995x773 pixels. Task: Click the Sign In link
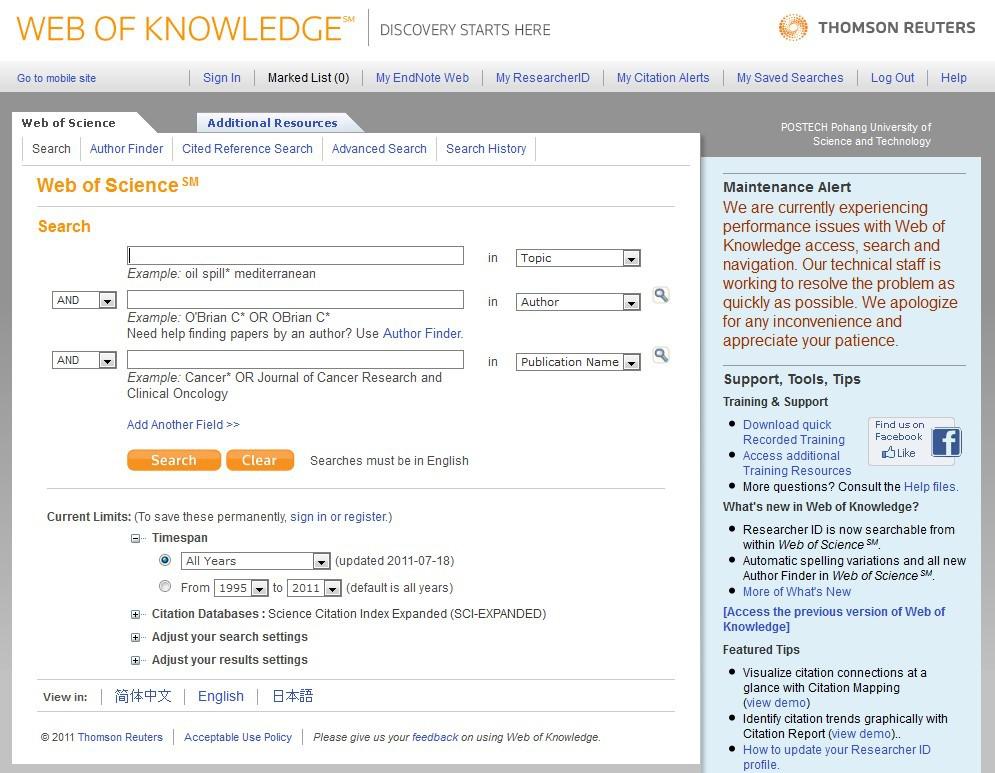coord(221,77)
